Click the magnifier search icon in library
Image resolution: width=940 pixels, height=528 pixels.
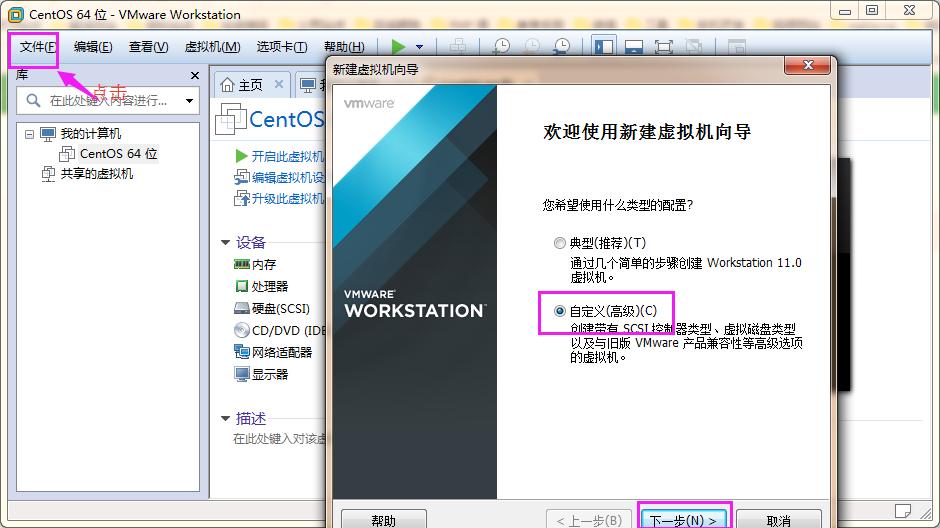(34, 100)
